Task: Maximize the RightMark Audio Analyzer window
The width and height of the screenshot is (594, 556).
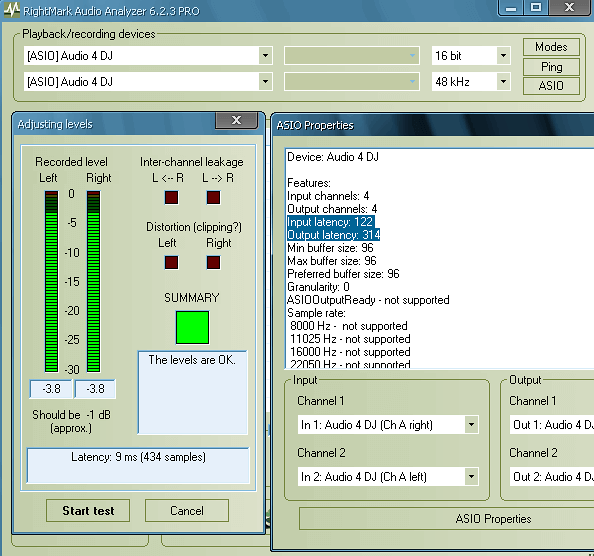Action: coord(536,8)
